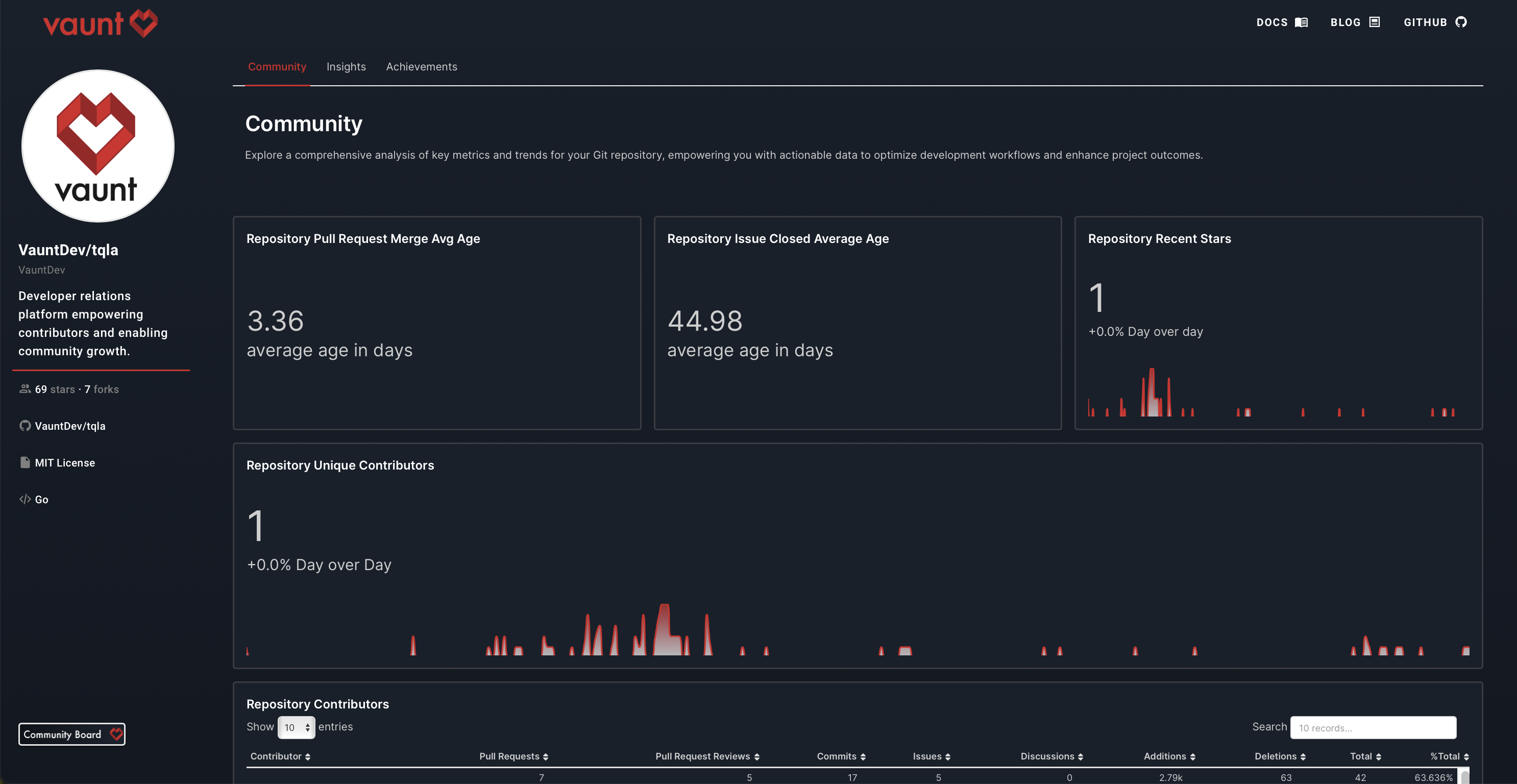1517x784 pixels.
Task: Switch to the Achievements tab
Action: [x=422, y=66]
